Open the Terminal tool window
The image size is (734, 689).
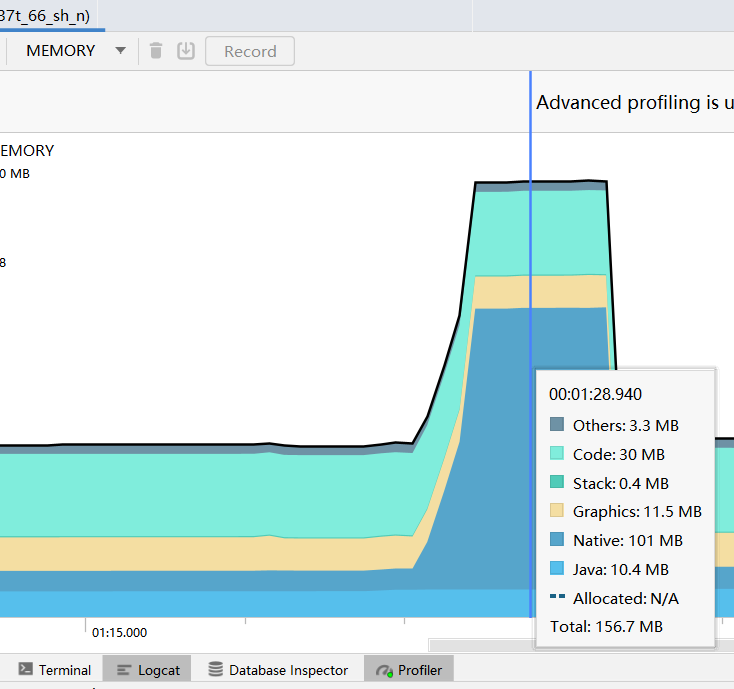(x=54, y=670)
